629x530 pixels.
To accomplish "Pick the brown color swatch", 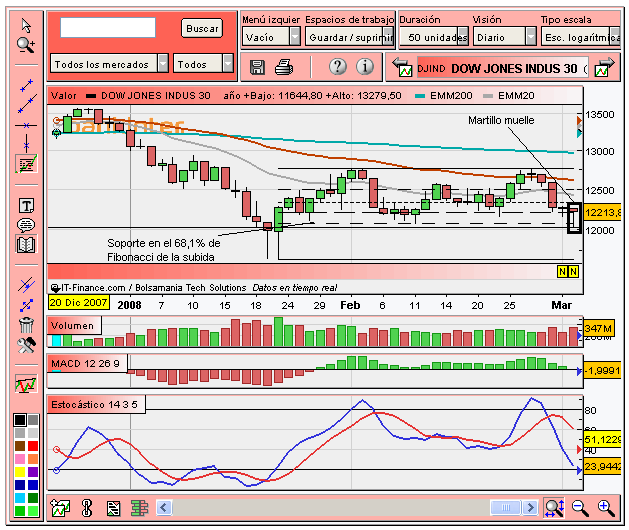I will [20, 446].
